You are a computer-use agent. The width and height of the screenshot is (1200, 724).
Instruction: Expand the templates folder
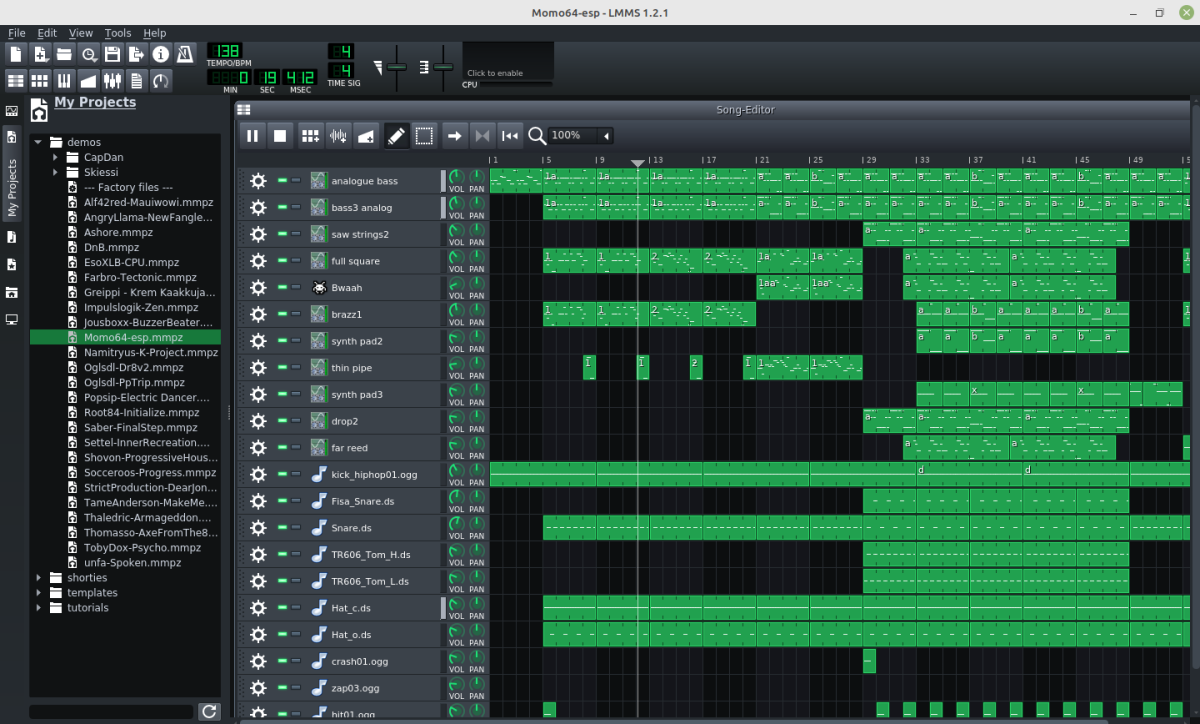click(x=39, y=592)
